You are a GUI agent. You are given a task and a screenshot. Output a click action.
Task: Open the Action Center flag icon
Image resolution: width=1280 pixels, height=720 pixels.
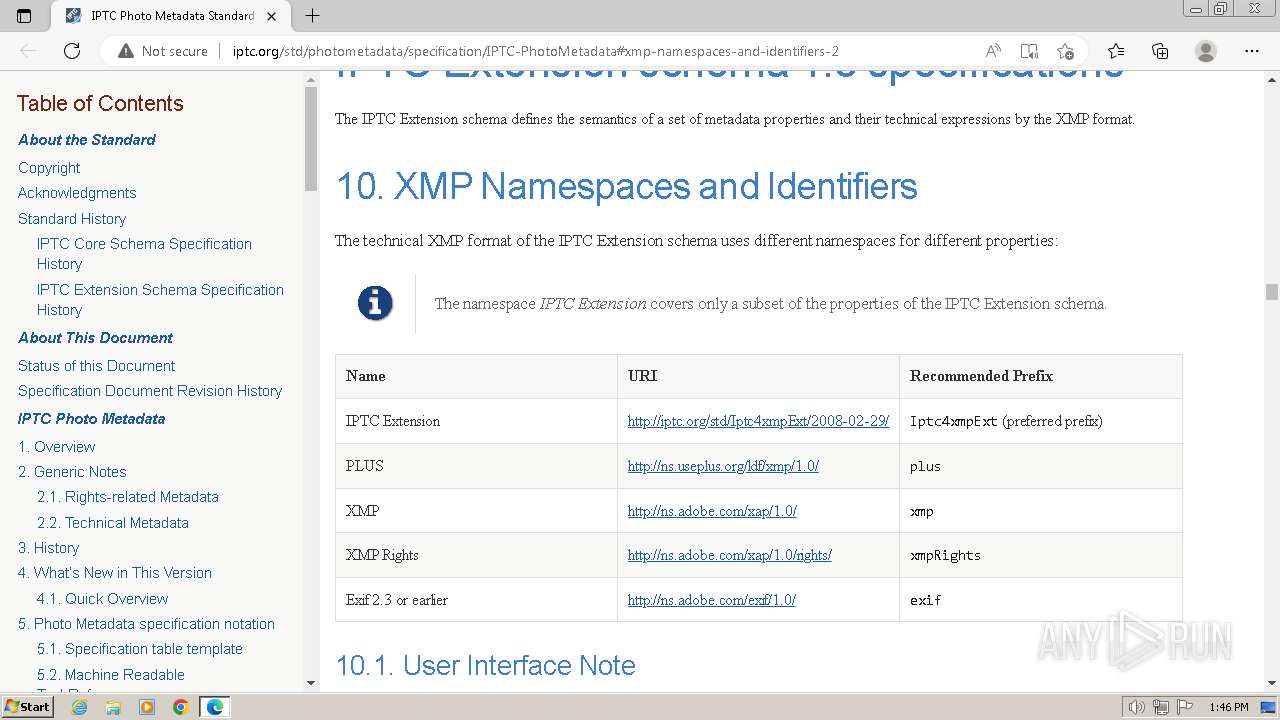coord(1183,708)
